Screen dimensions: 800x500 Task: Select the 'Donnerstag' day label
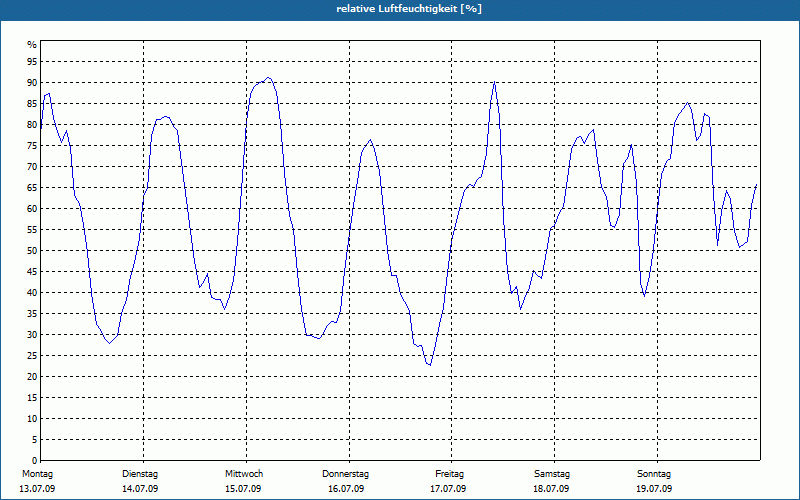pyautogui.click(x=345, y=474)
